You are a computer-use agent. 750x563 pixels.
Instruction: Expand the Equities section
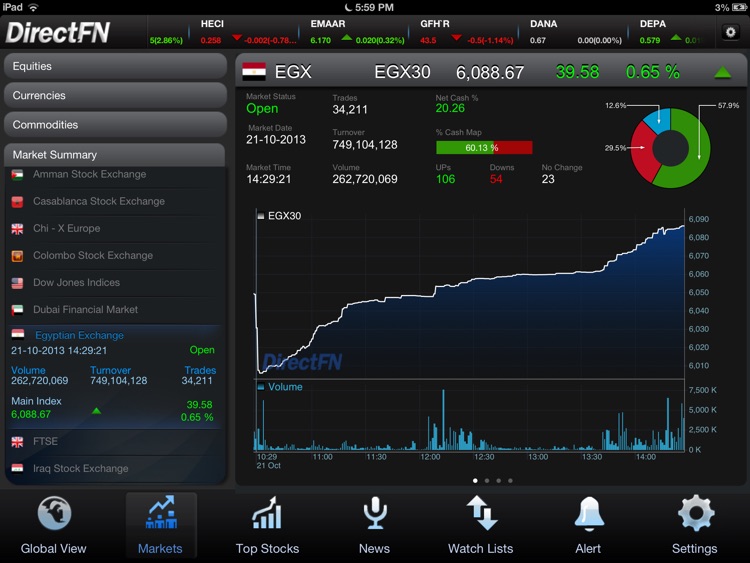point(115,66)
